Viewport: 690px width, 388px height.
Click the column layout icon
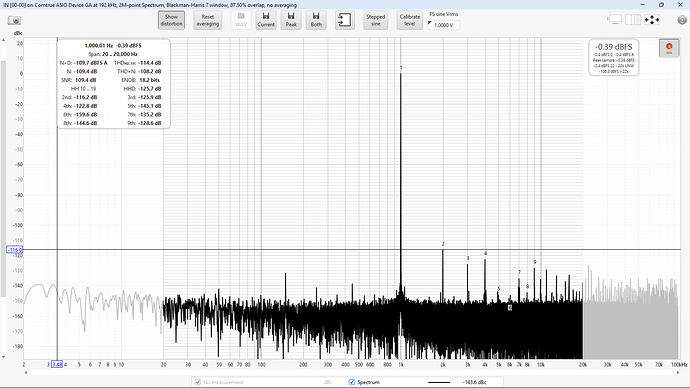click(x=633, y=20)
